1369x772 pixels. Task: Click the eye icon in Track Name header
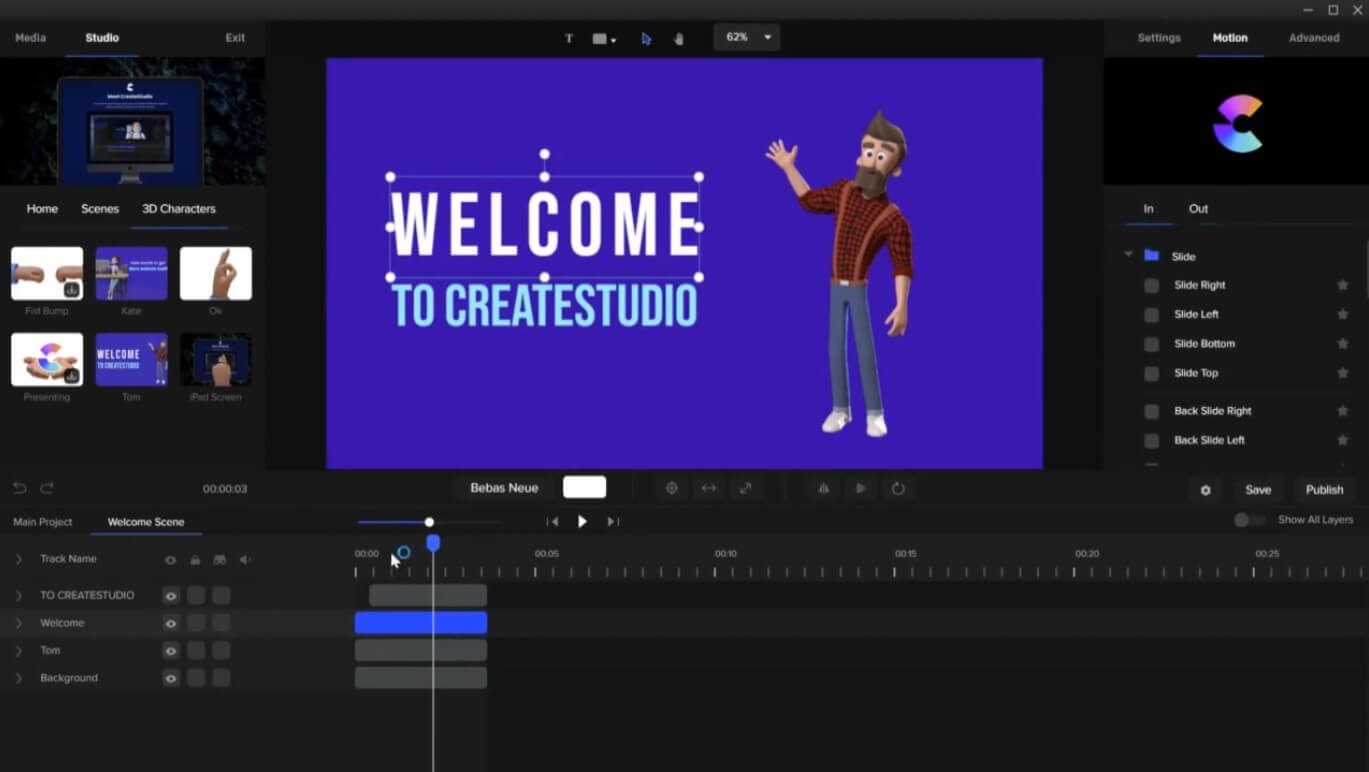pyautogui.click(x=170, y=560)
